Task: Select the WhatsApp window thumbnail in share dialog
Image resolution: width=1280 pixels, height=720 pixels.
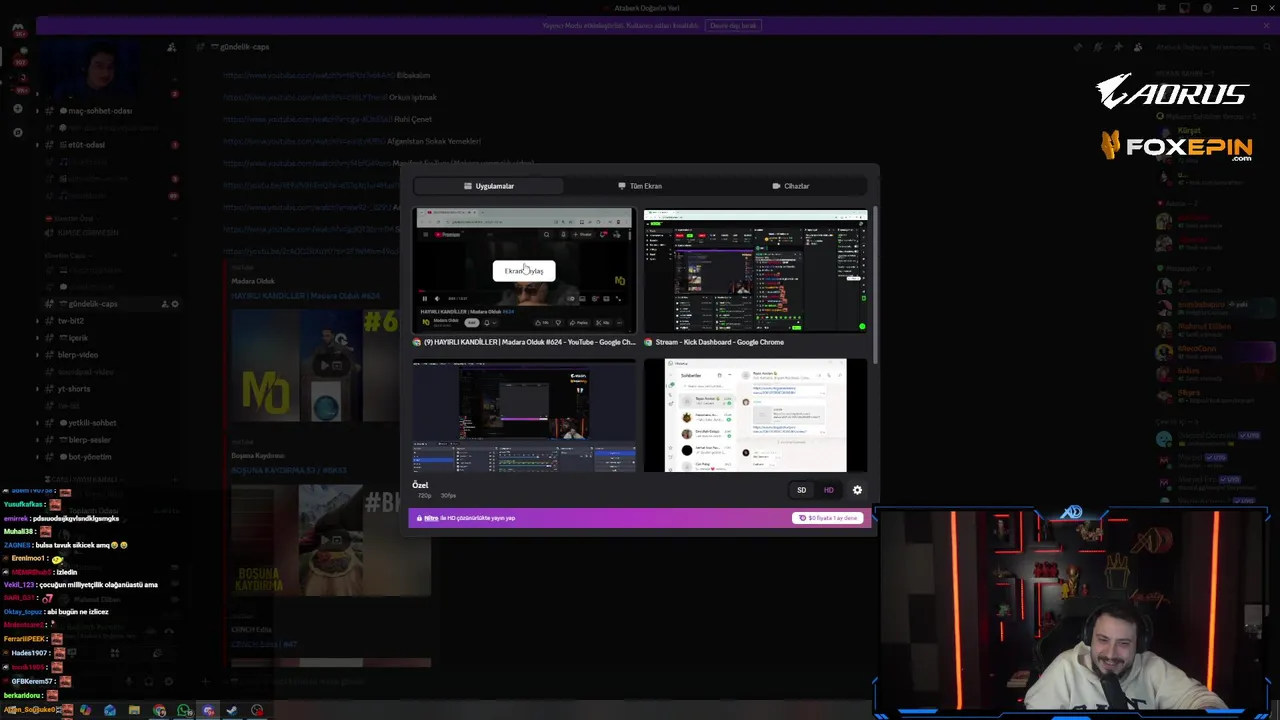Action: [x=755, y=415]
